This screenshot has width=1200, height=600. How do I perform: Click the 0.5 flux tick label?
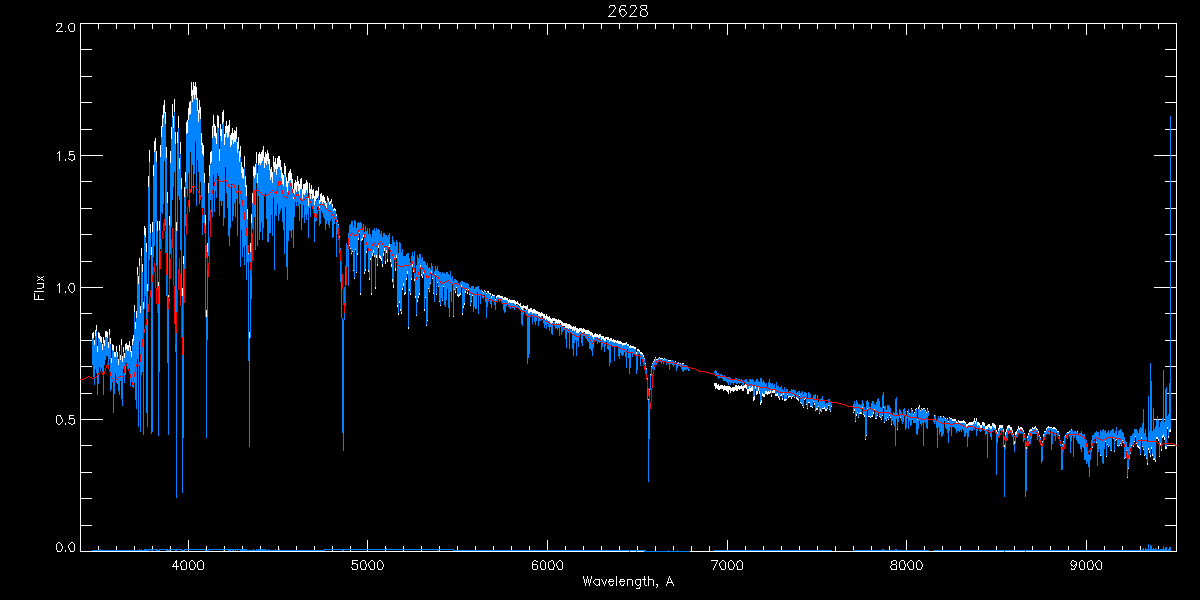click(x=66, y=420)
